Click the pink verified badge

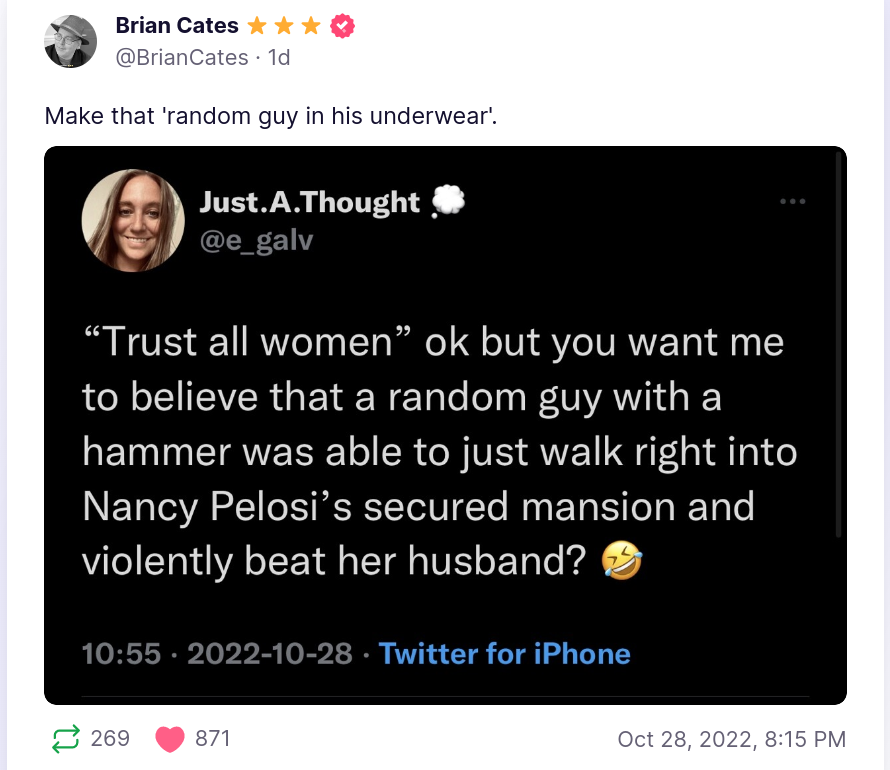(x=343, y=26)
